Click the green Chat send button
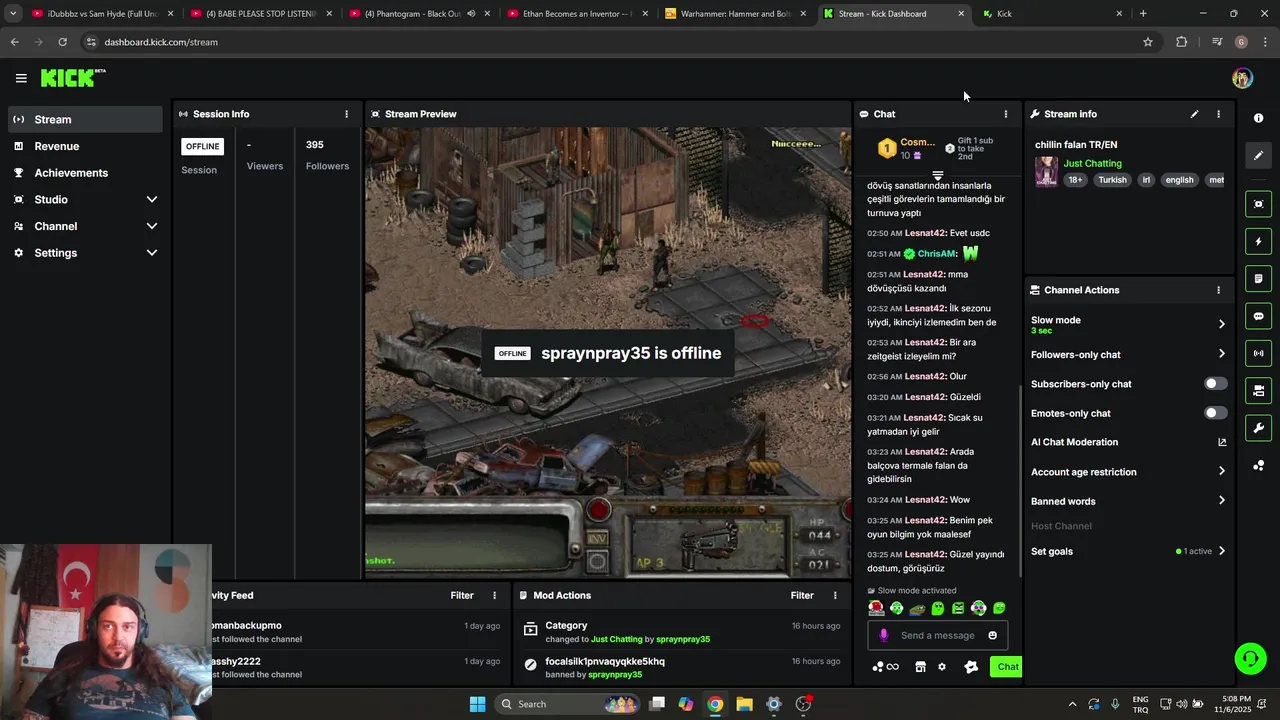 pyautogui.click(x=1007, y=667)
